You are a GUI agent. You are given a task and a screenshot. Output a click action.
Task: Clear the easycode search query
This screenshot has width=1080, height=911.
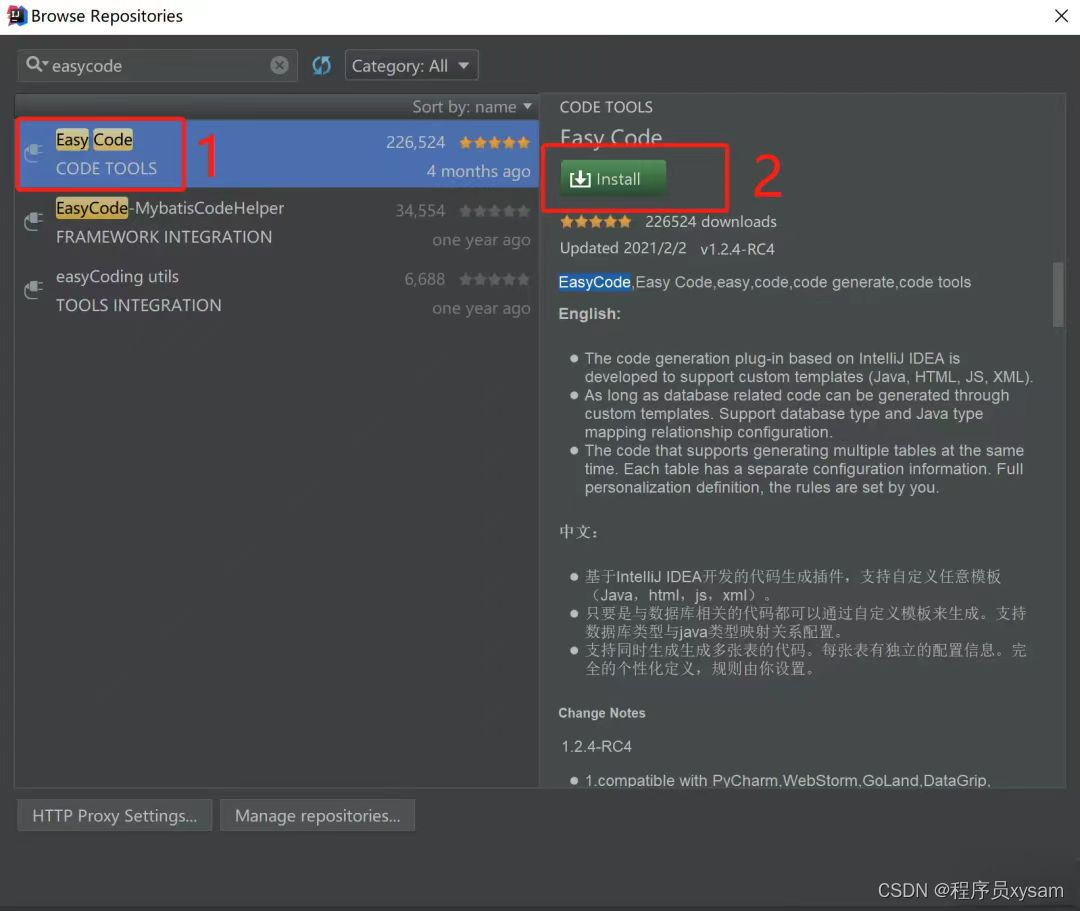coord(279,64)
